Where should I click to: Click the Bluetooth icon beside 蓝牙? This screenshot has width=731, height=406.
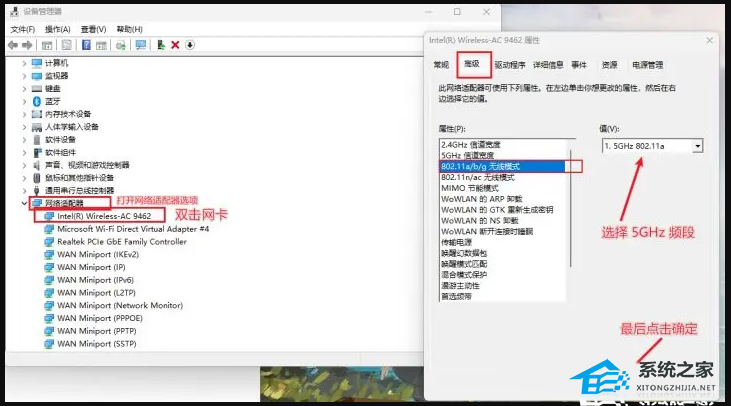coord(37,101)
